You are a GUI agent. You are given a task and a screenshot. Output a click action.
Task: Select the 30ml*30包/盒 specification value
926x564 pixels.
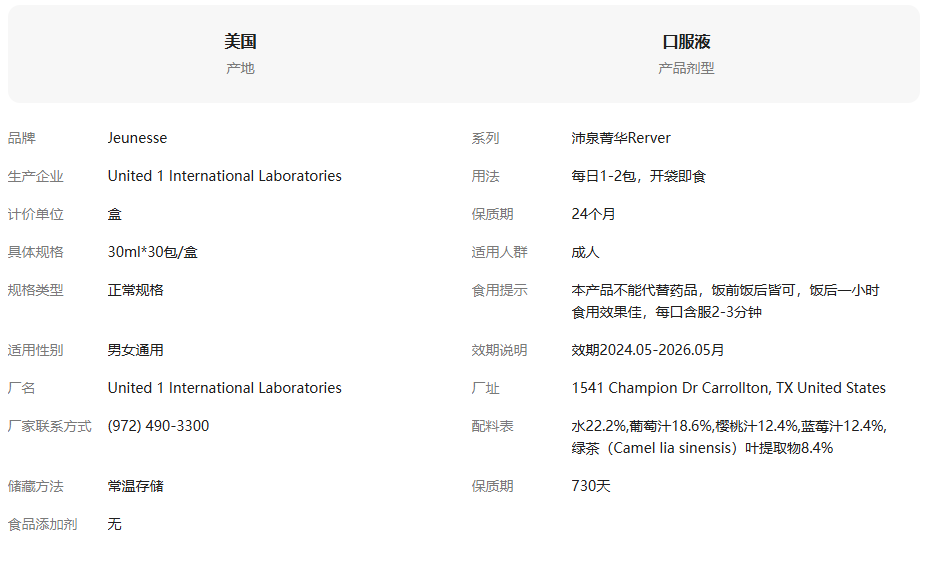(152, 252)
